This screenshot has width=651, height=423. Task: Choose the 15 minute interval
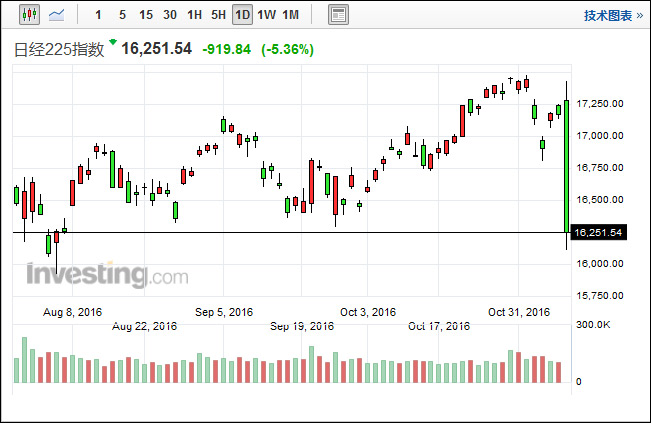coord(146,15)
